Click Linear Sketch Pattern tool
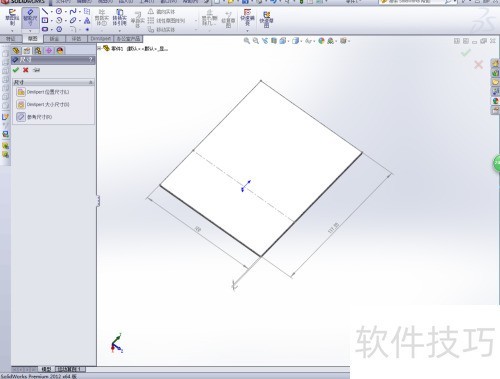The width and height of the screenshot is (500, 379). coord(166,21)
